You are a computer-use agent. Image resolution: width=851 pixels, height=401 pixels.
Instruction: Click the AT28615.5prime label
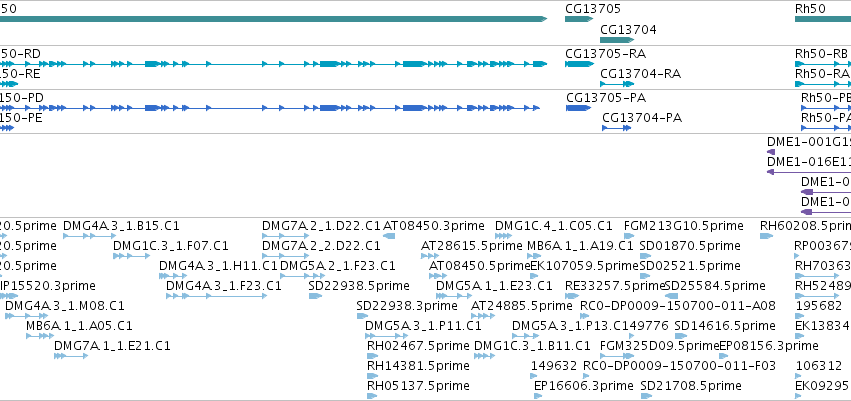(472, 246)
